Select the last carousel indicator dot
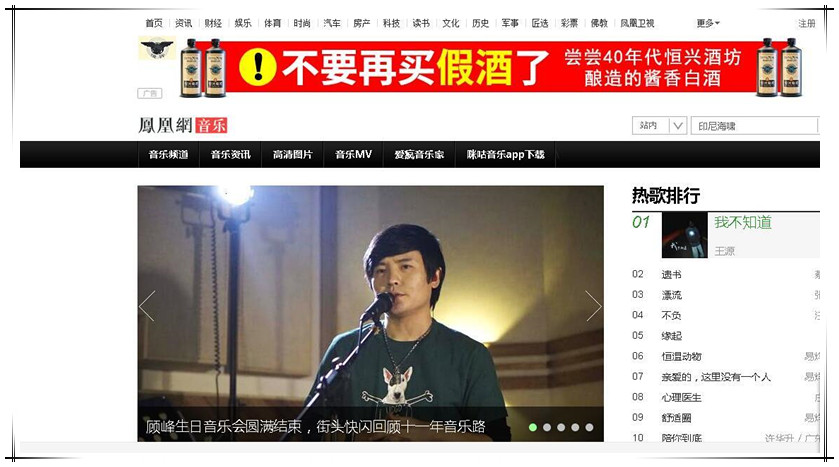 point(589,427)
